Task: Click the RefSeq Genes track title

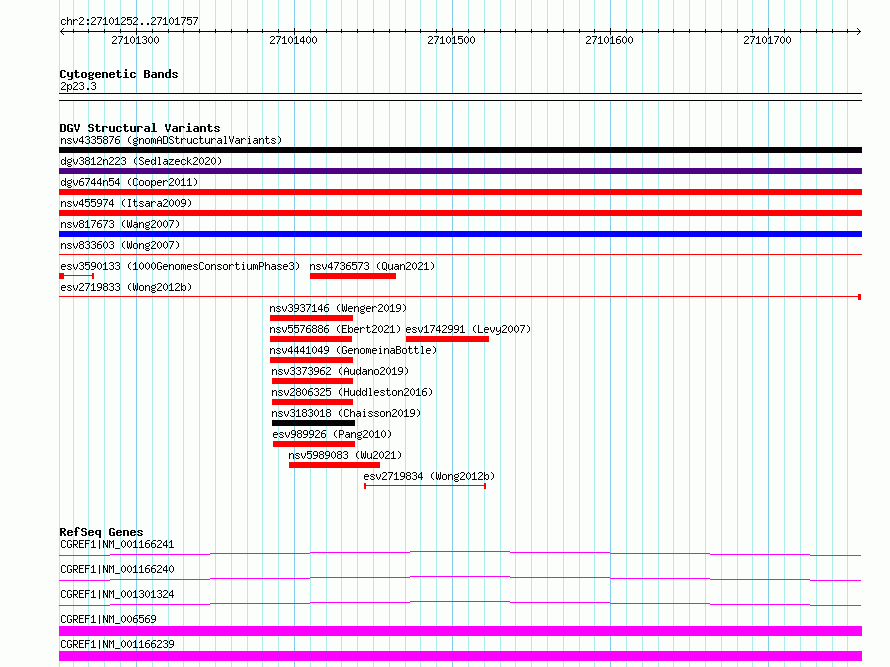Action: (101, 532)
